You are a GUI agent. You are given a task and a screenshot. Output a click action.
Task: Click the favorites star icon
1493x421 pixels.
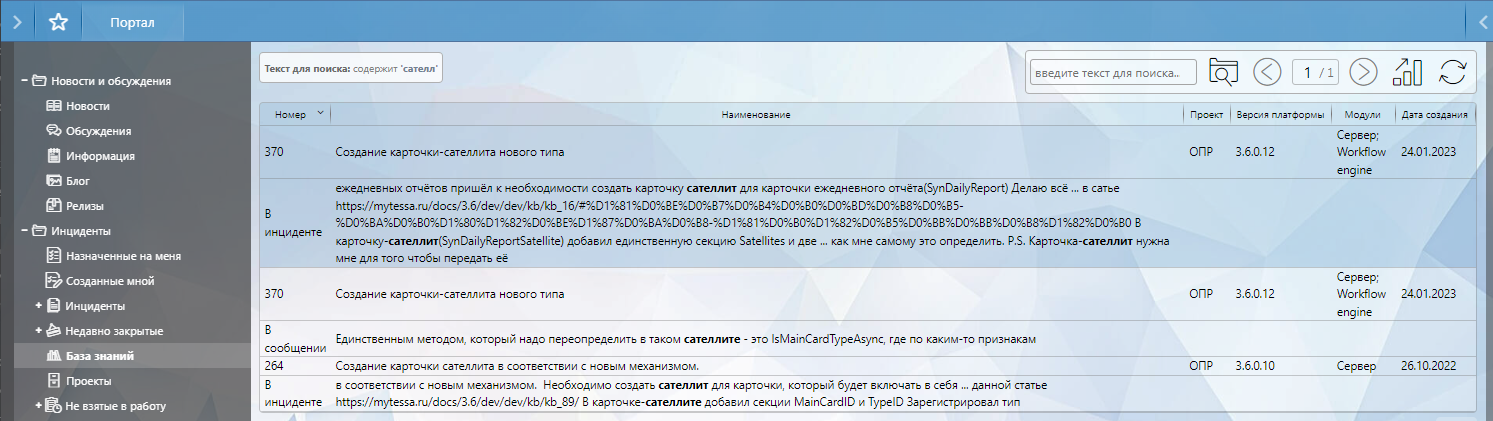(59, 21)
